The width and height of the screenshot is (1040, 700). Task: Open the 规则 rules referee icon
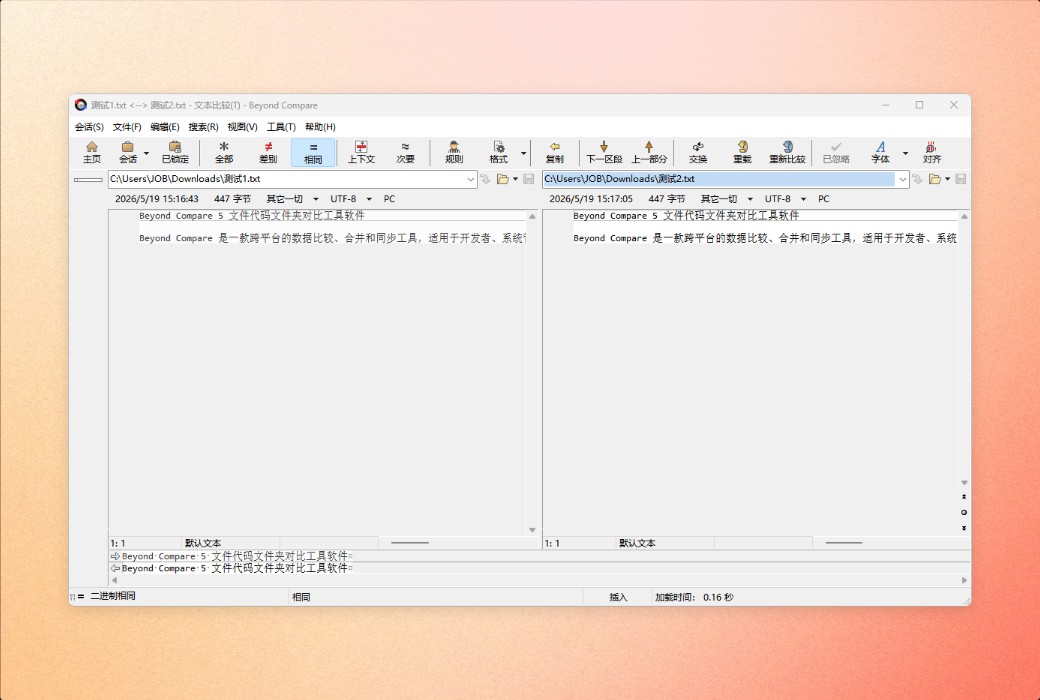click(x=454, y=152)
